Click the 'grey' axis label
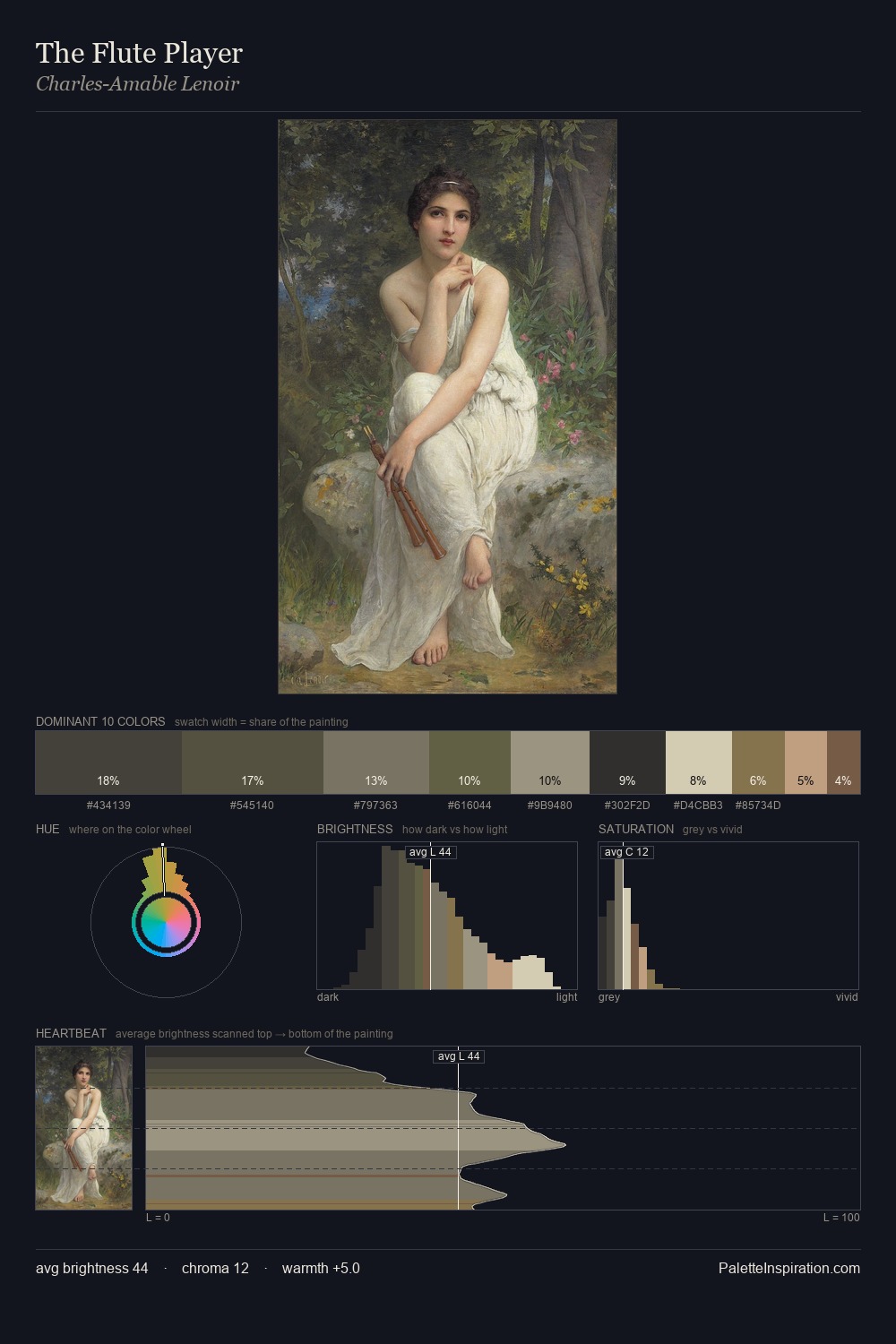Image resolution: width=896 pixels, height=1344 pixels. (609, 997)
